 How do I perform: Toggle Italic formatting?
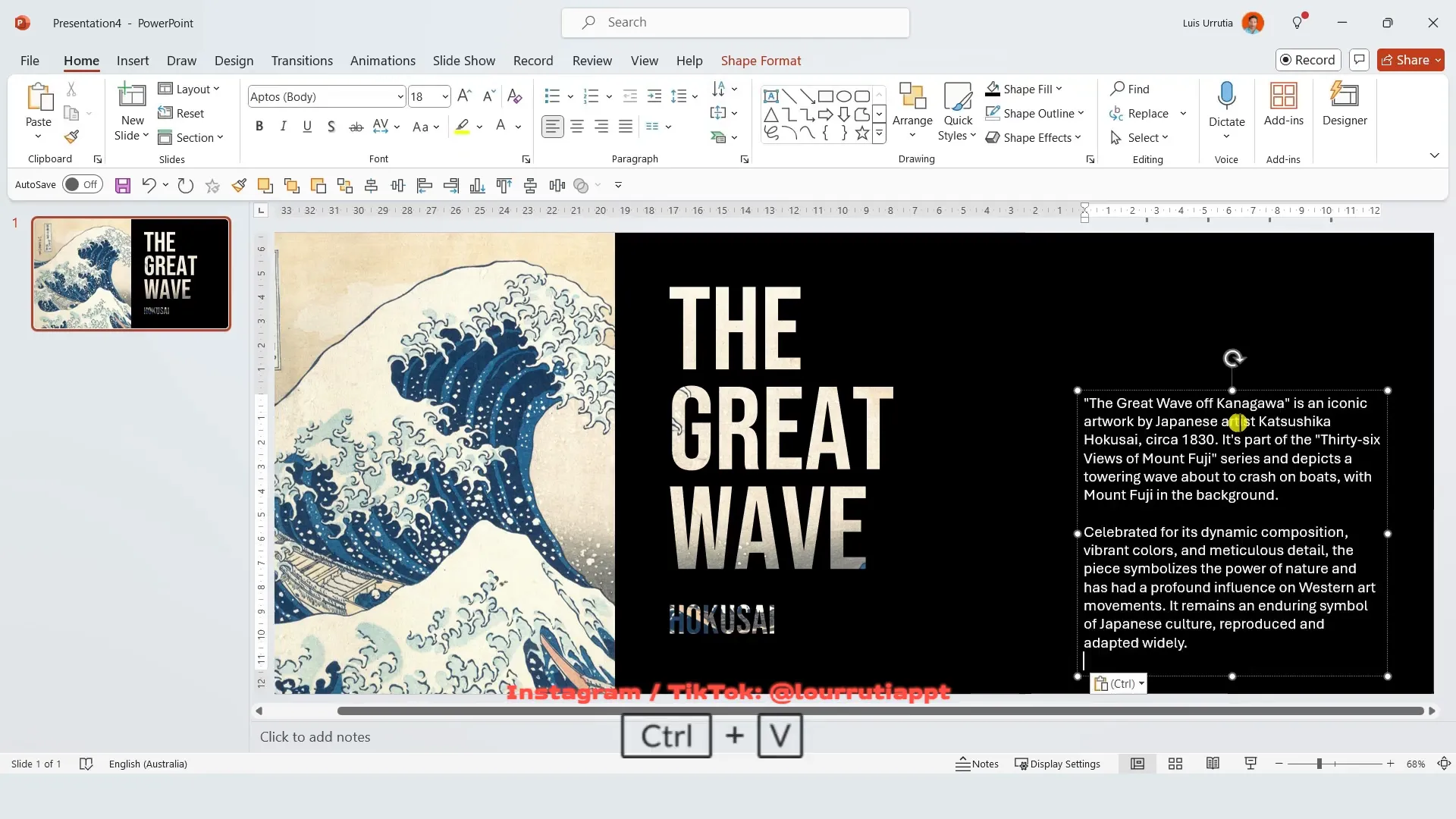[283, 127]
